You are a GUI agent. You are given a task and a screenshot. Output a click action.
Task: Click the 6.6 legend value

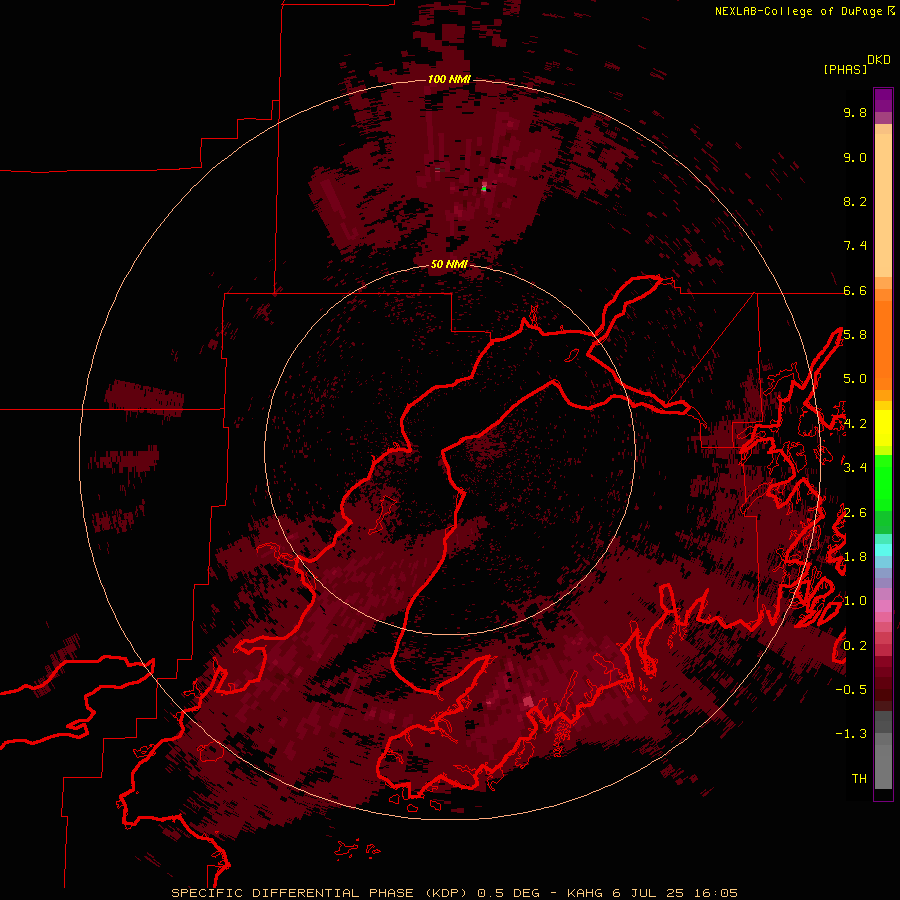855,290
